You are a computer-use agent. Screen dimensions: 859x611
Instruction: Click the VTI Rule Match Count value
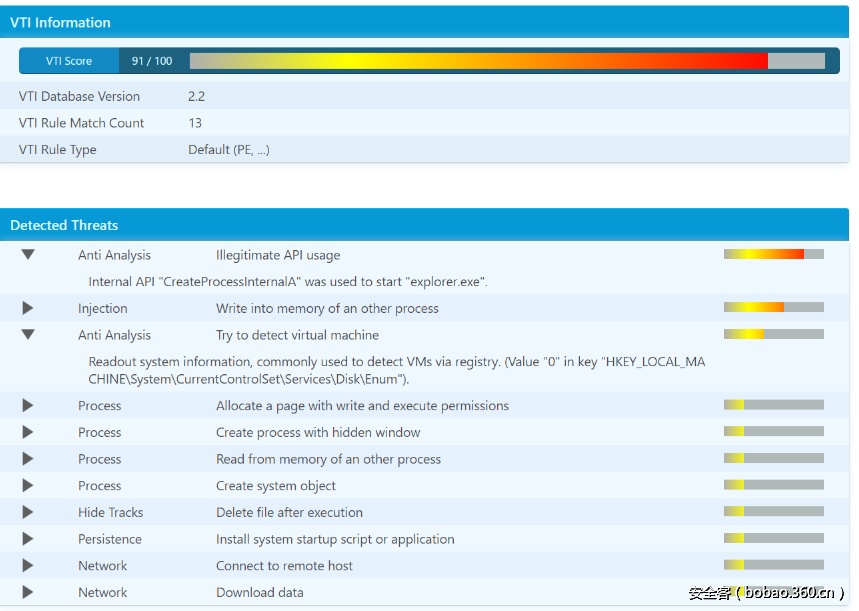tap(195, 123)
